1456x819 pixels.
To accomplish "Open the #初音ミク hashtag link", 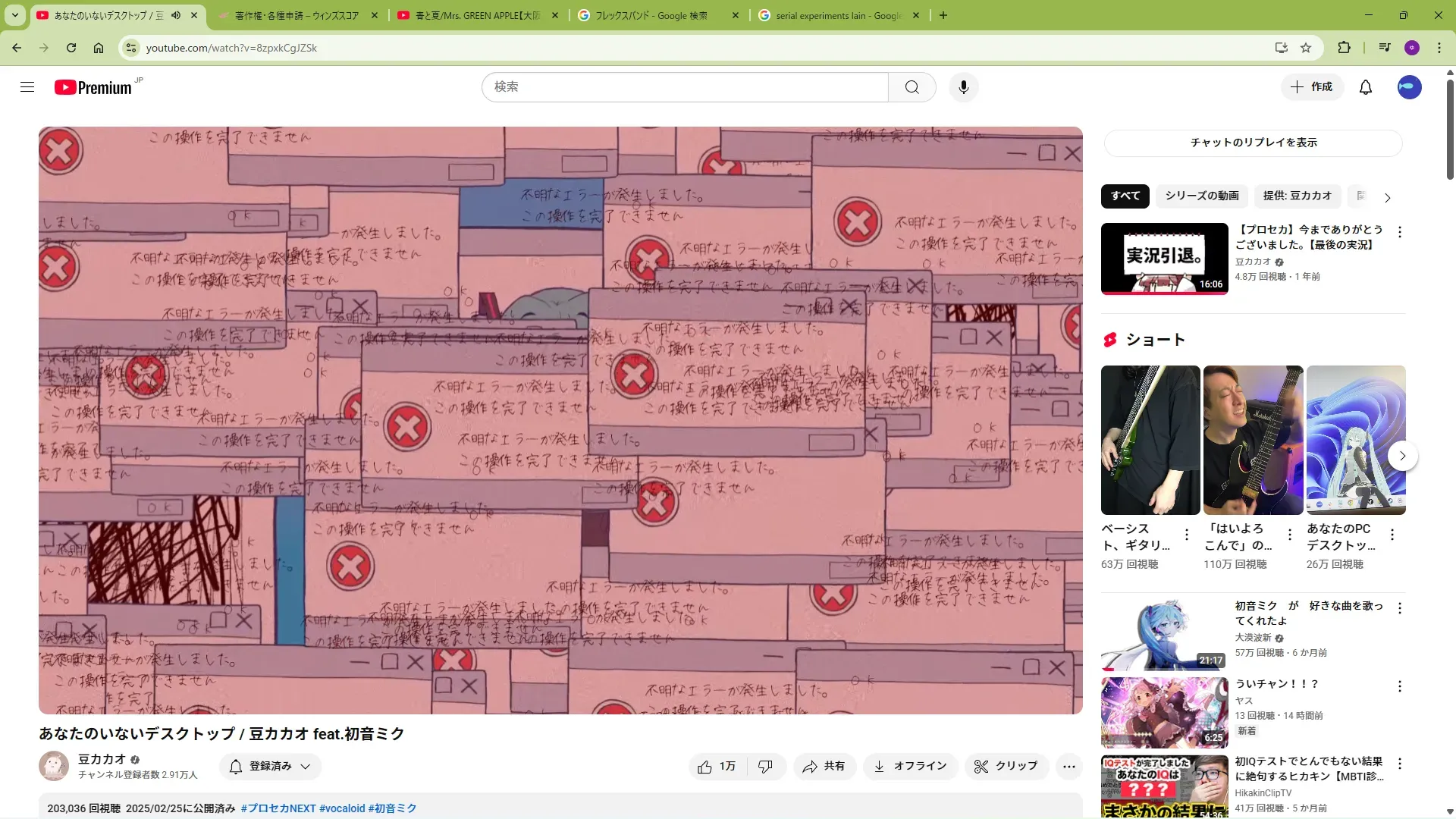I will click(392, 808).
